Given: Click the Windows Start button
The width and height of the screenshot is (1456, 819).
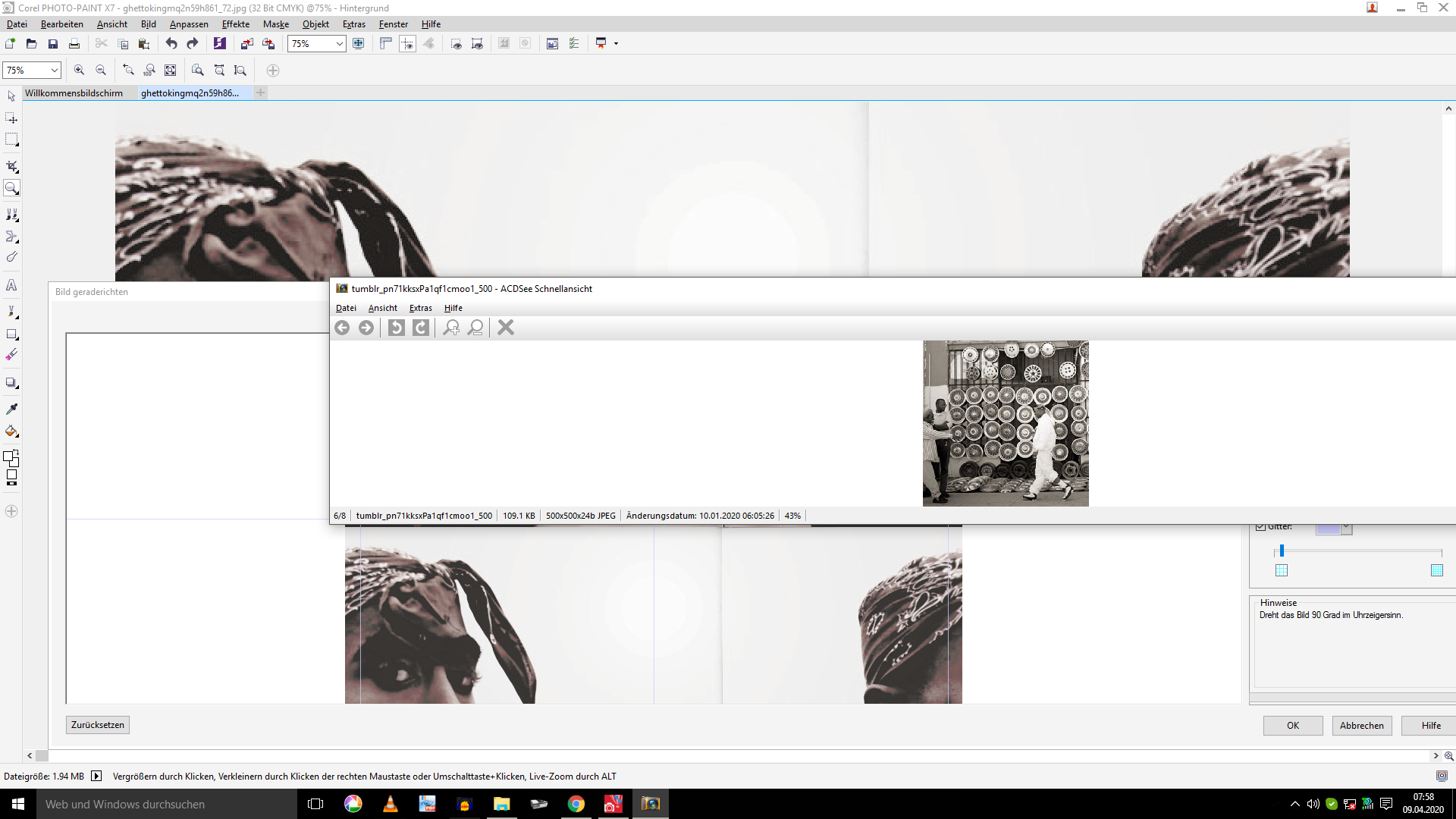Looking at the screenshot, I should pos(18,804).
